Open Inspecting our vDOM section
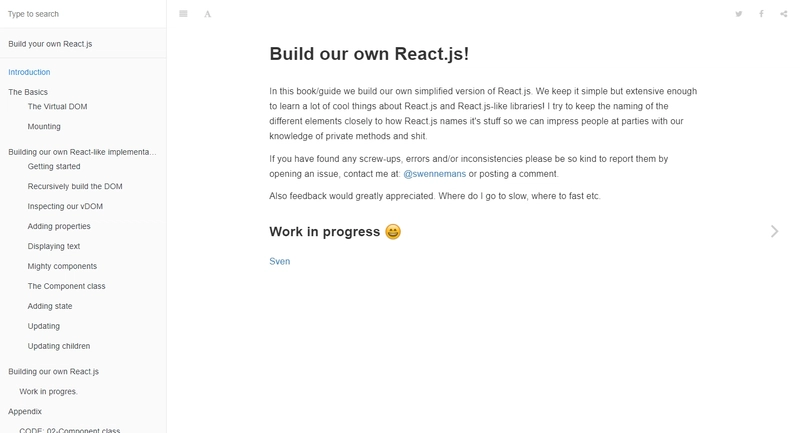800x433 pixels. coord(65,206)
